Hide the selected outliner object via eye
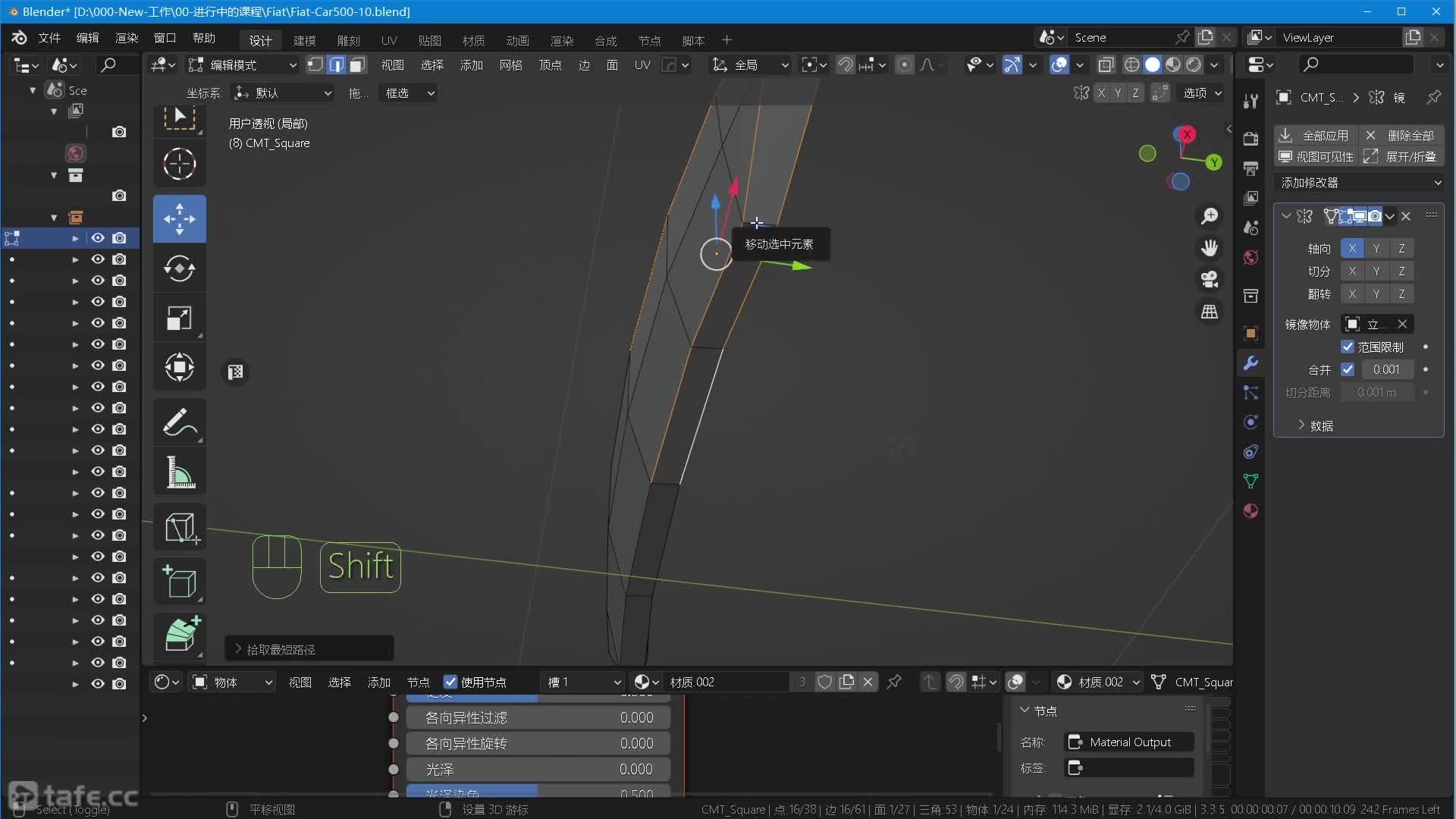 (98, 238)
